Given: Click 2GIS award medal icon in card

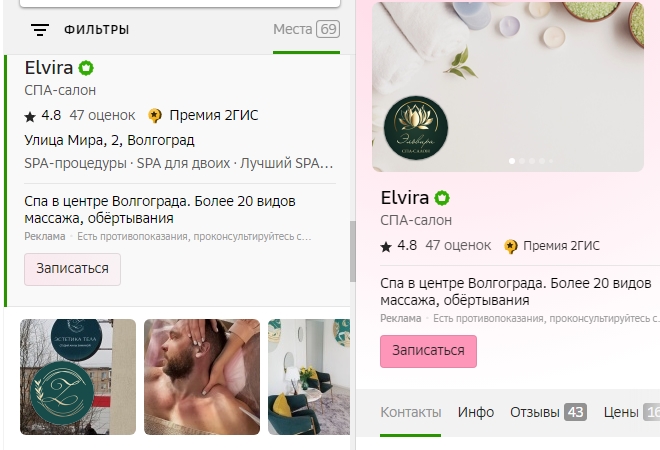Looking at the screenshot, I should [511, 246].
